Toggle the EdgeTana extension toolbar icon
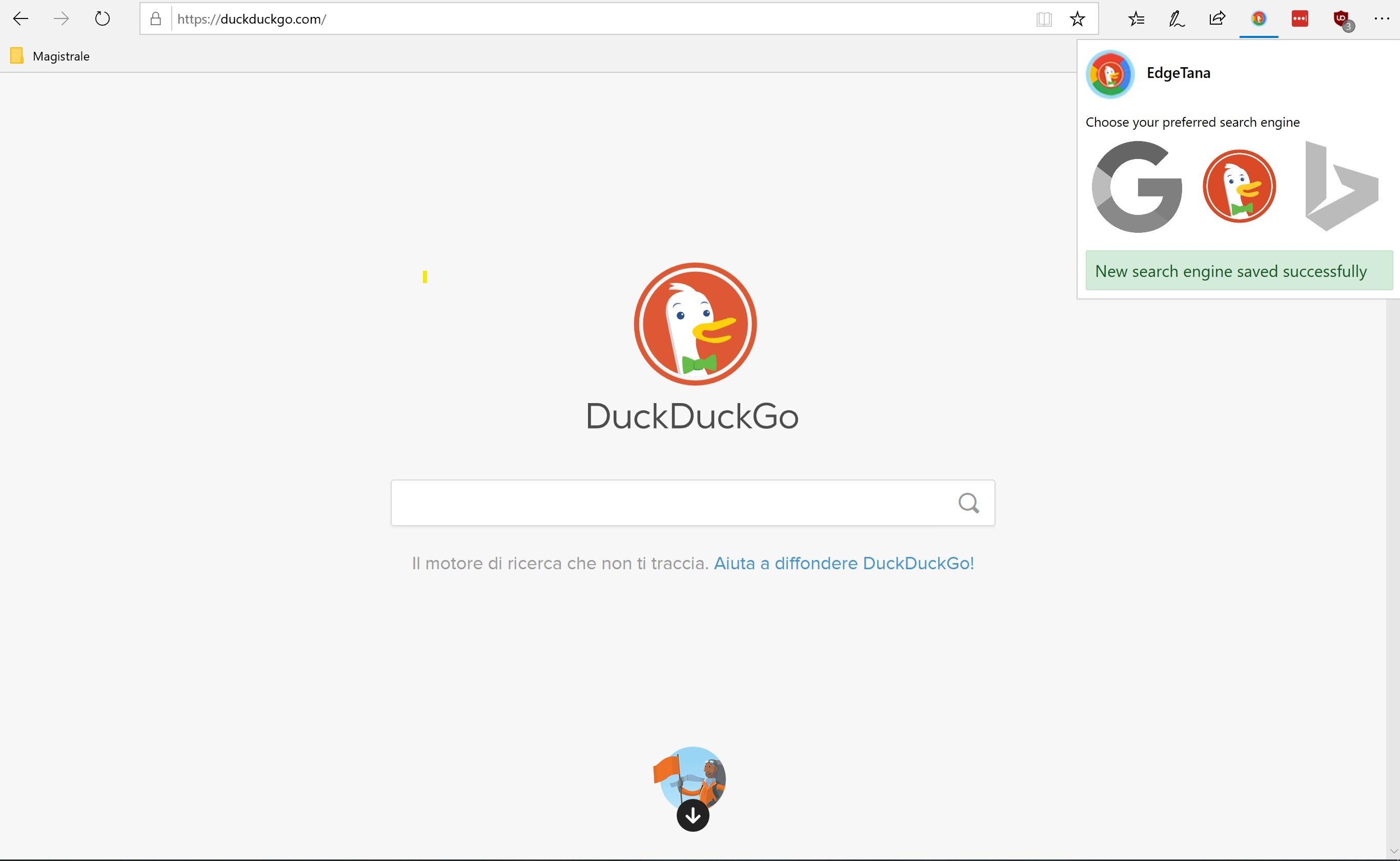Viewport: 1400px width, 861px height. (1259, 19)
